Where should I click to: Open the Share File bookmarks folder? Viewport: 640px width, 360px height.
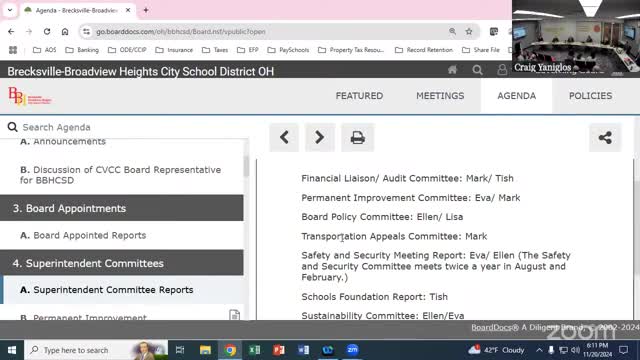click(x=481, y=50)
